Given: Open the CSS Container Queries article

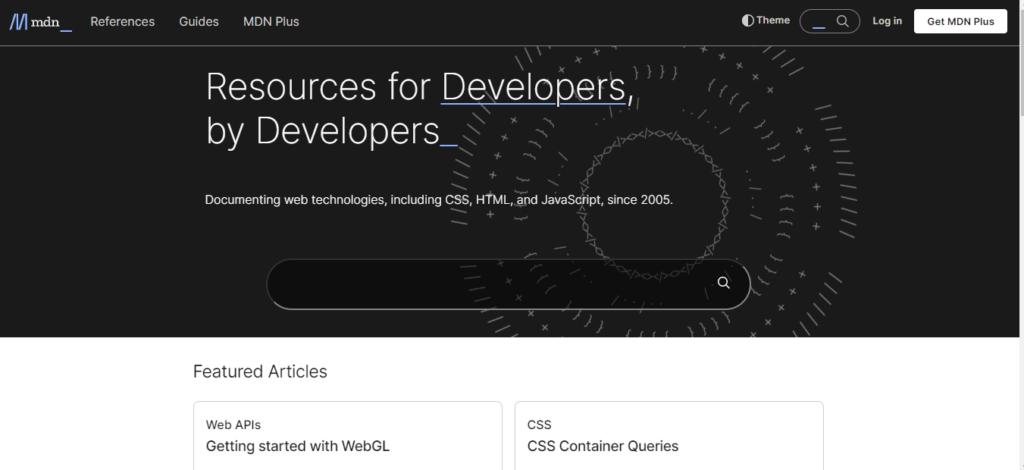Looking at the screenshot, I should coord(603,446).
